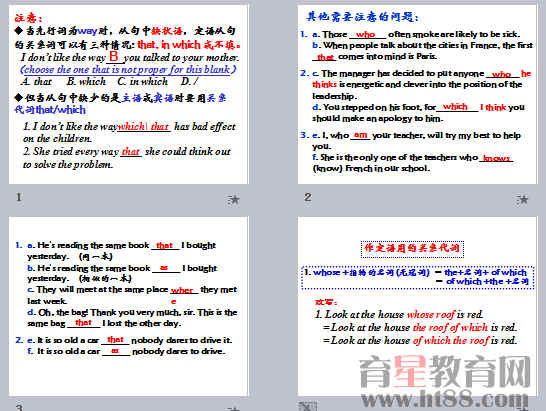Click the animation star icon under slide 4
This screenshot has height=411, width=546.
point(522,409)
